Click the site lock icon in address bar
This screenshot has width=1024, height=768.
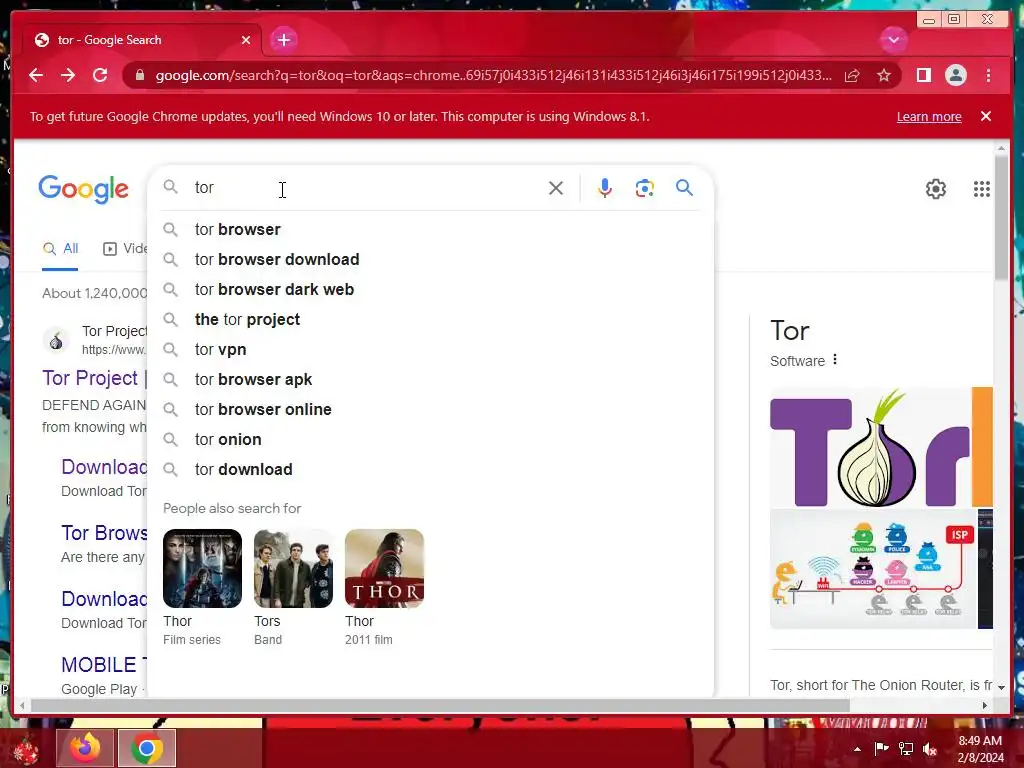coord(140,75)
